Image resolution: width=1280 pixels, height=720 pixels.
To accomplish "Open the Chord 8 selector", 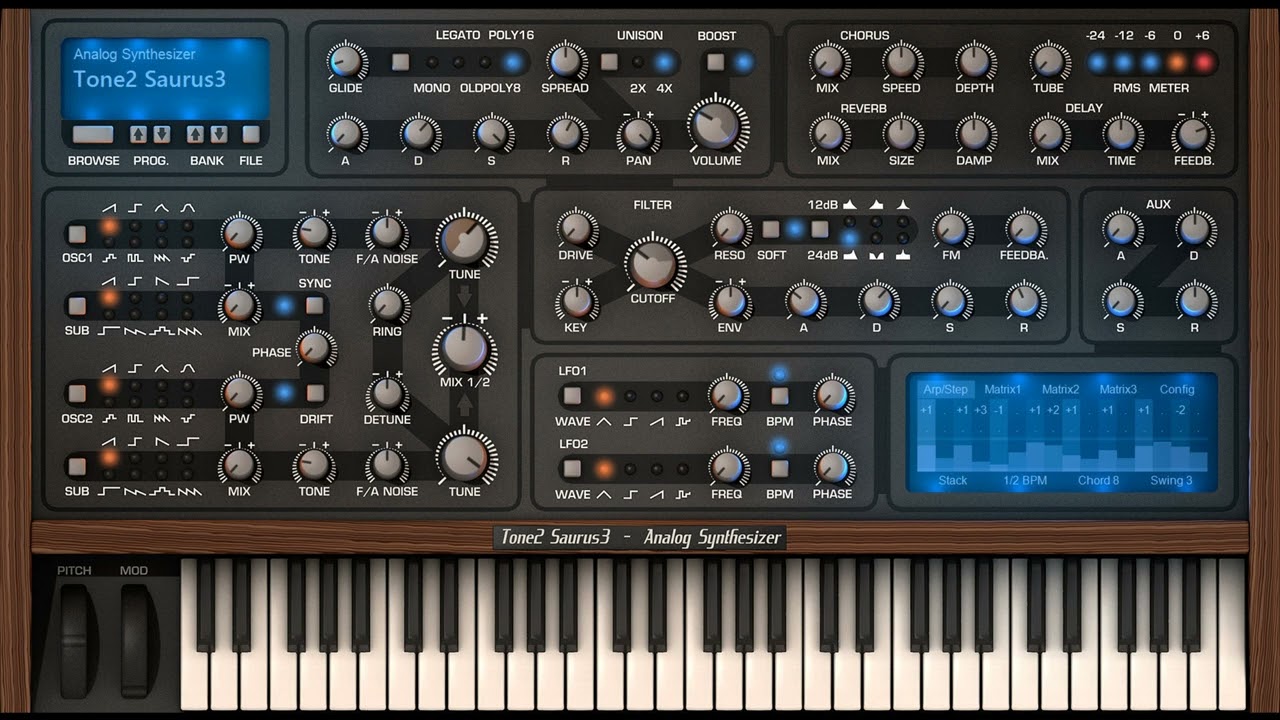I will pyautogui.click(x=1098, y=481).
